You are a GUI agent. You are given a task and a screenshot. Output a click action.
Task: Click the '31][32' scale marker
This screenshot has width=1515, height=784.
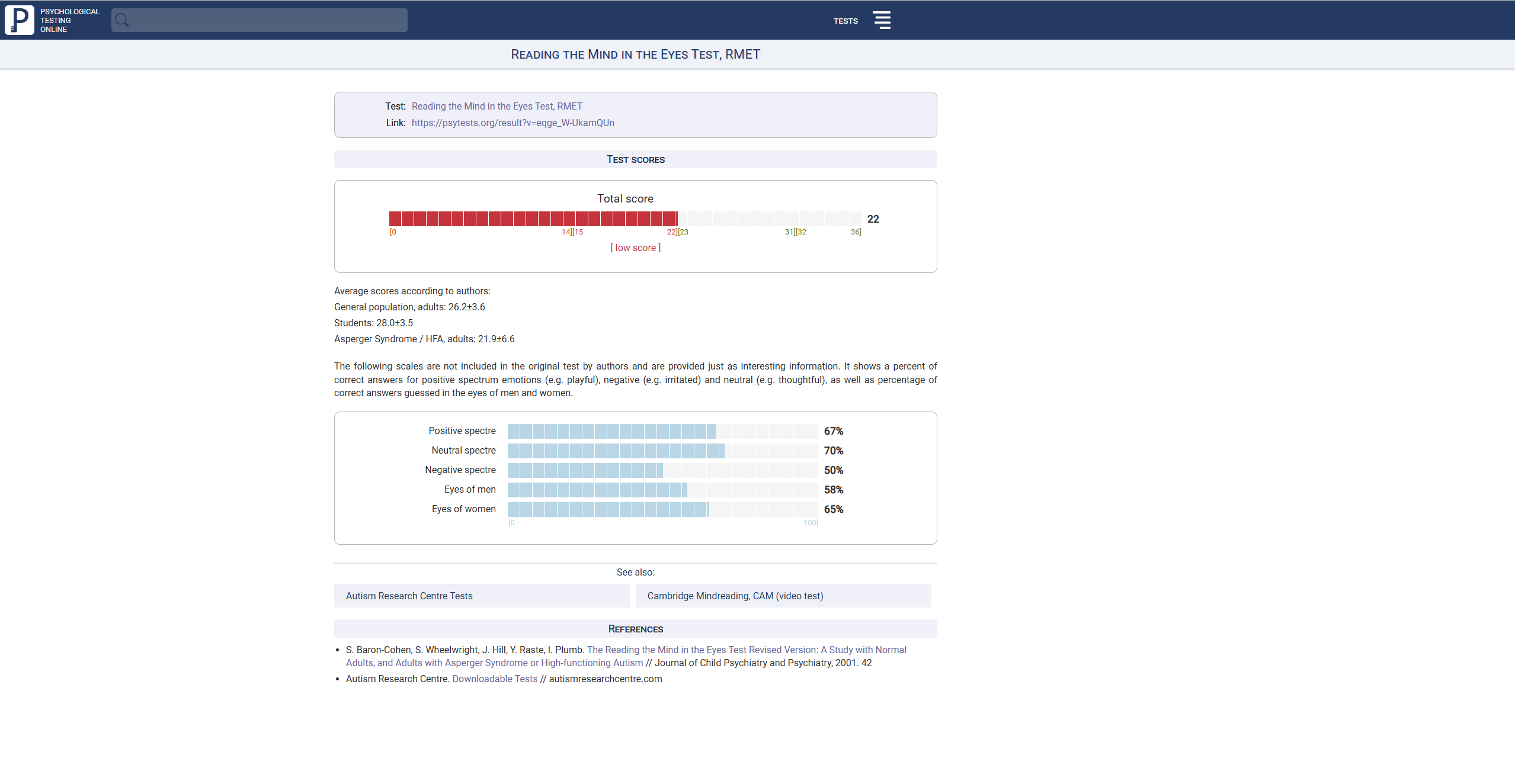[x=796, y=232]
